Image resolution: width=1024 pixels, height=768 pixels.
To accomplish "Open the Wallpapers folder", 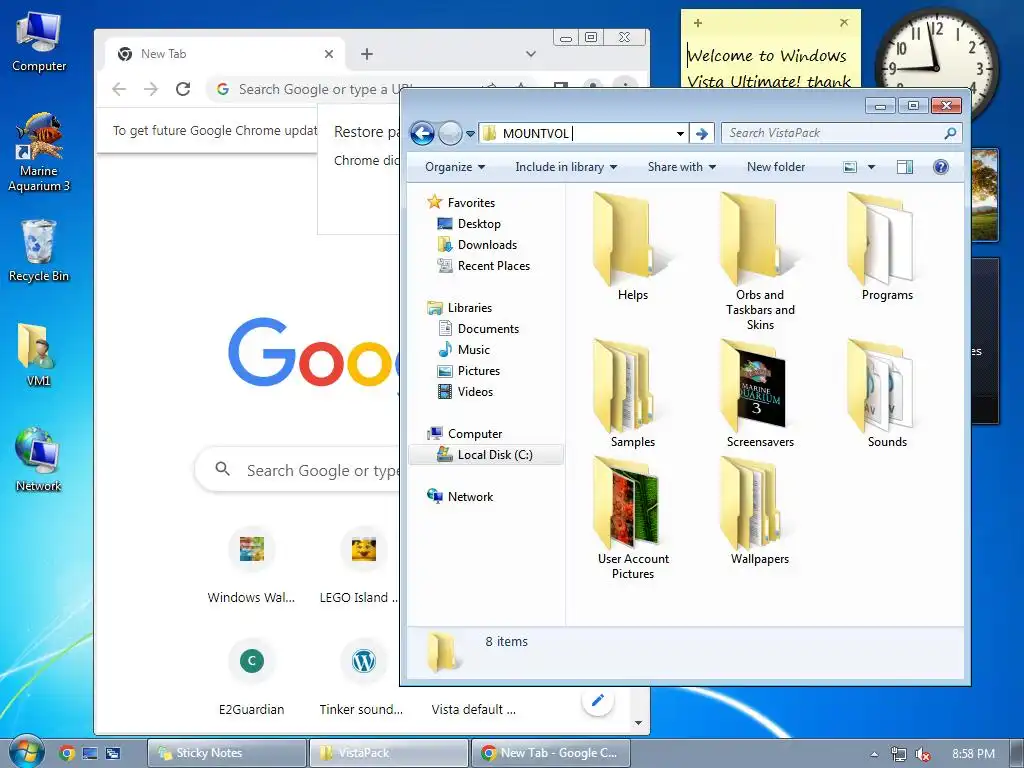I will (760, 511).
